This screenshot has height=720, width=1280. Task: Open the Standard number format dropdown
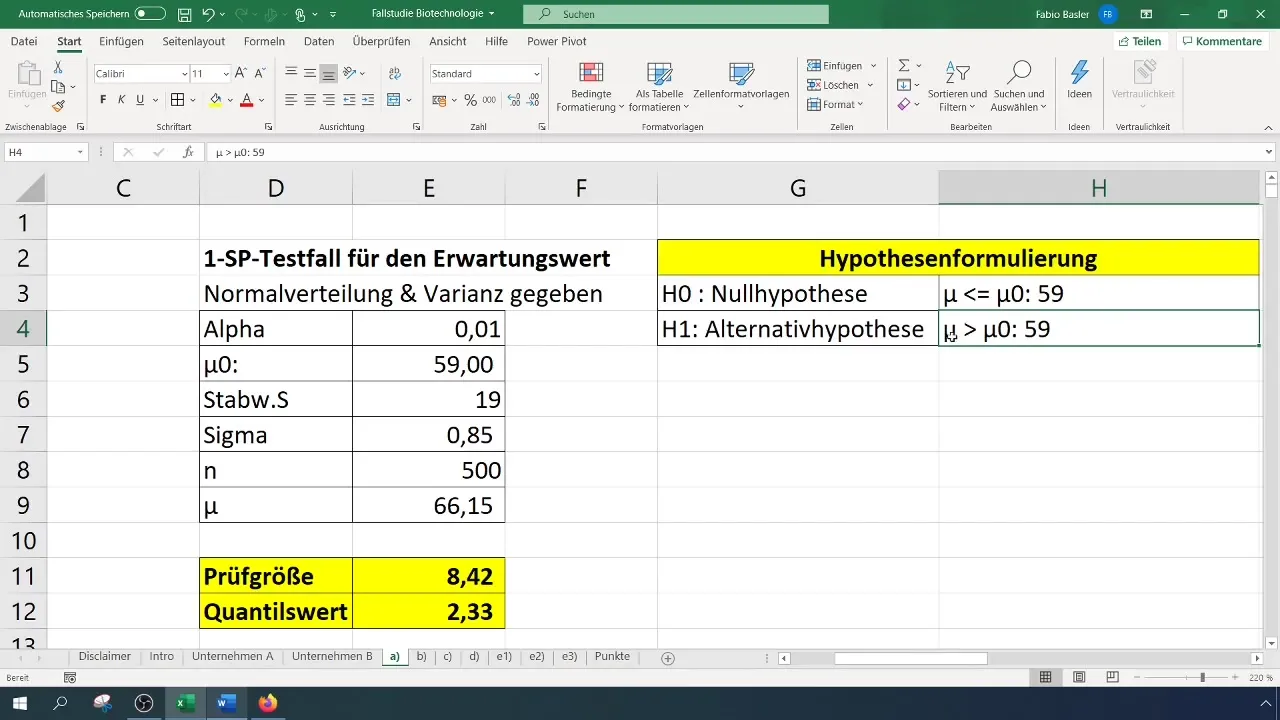click(537, 74)
